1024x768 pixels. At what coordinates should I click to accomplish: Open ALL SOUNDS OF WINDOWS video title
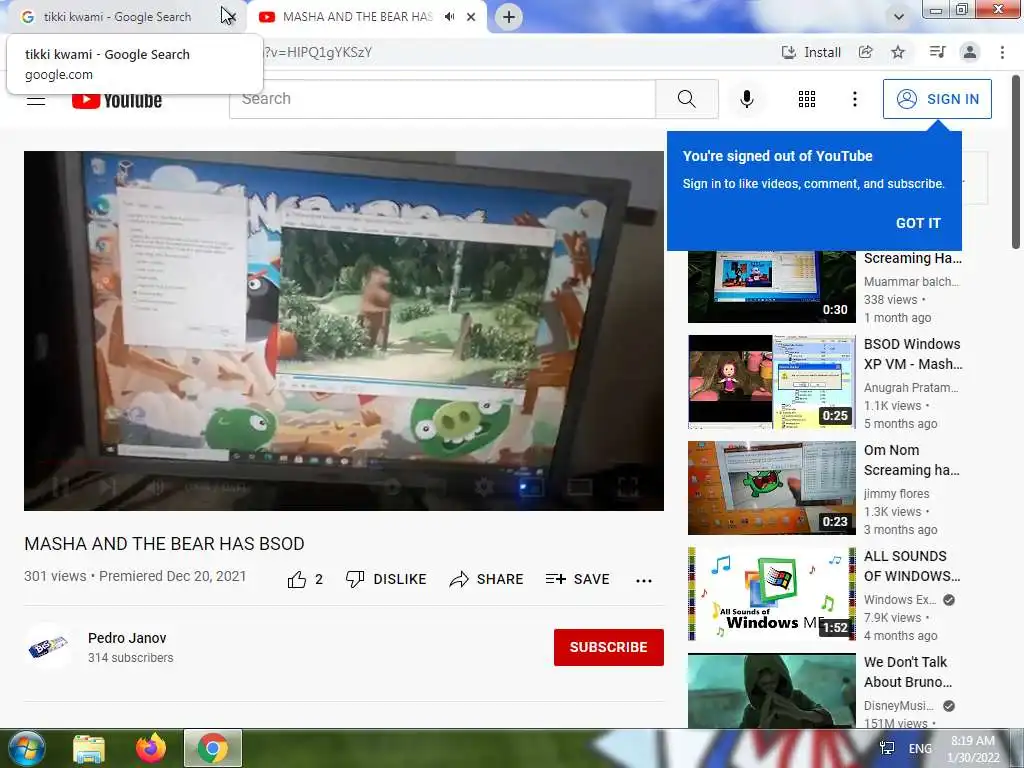click(x=912, y=566)
